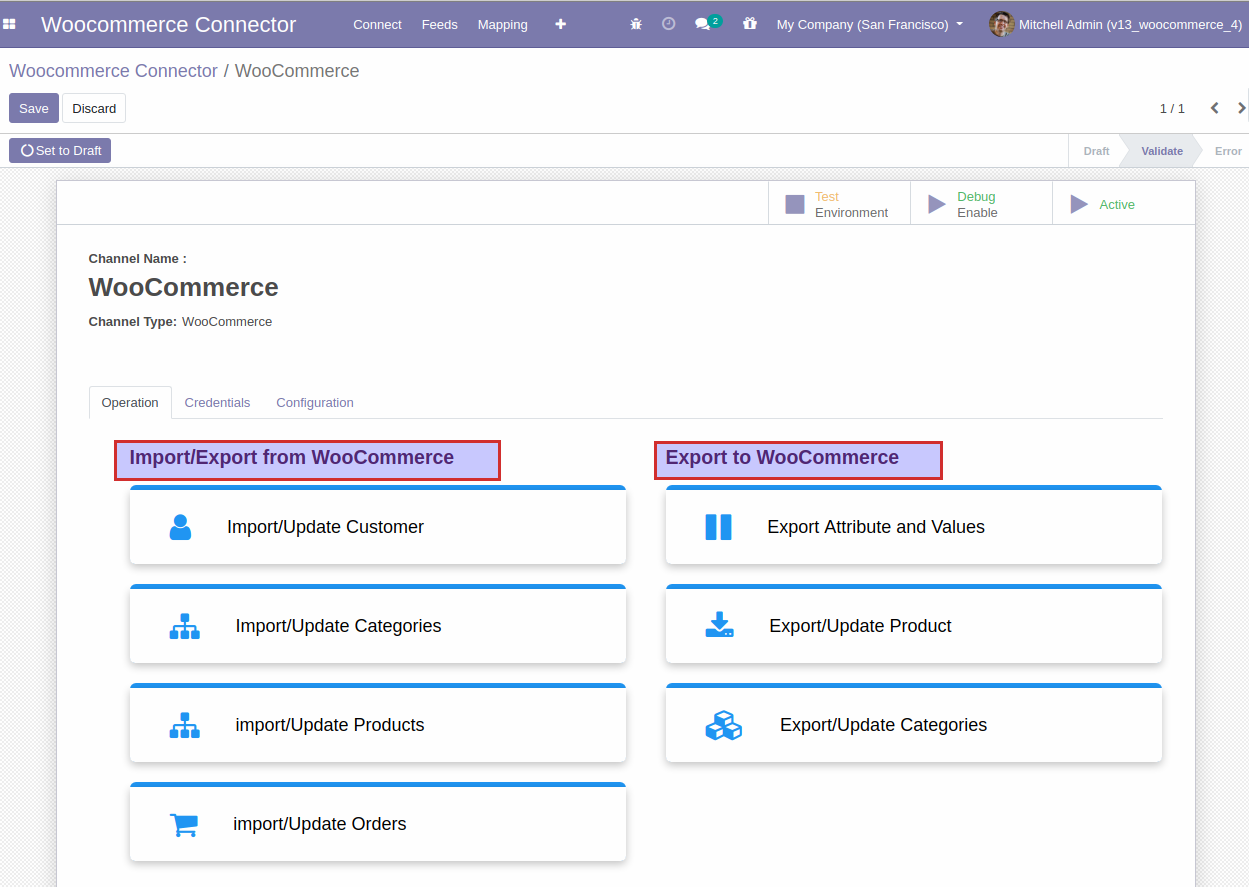Screen dimensions: 1249x887
Task: Click Export/Update Product label
Action: [x=860, y=626]
